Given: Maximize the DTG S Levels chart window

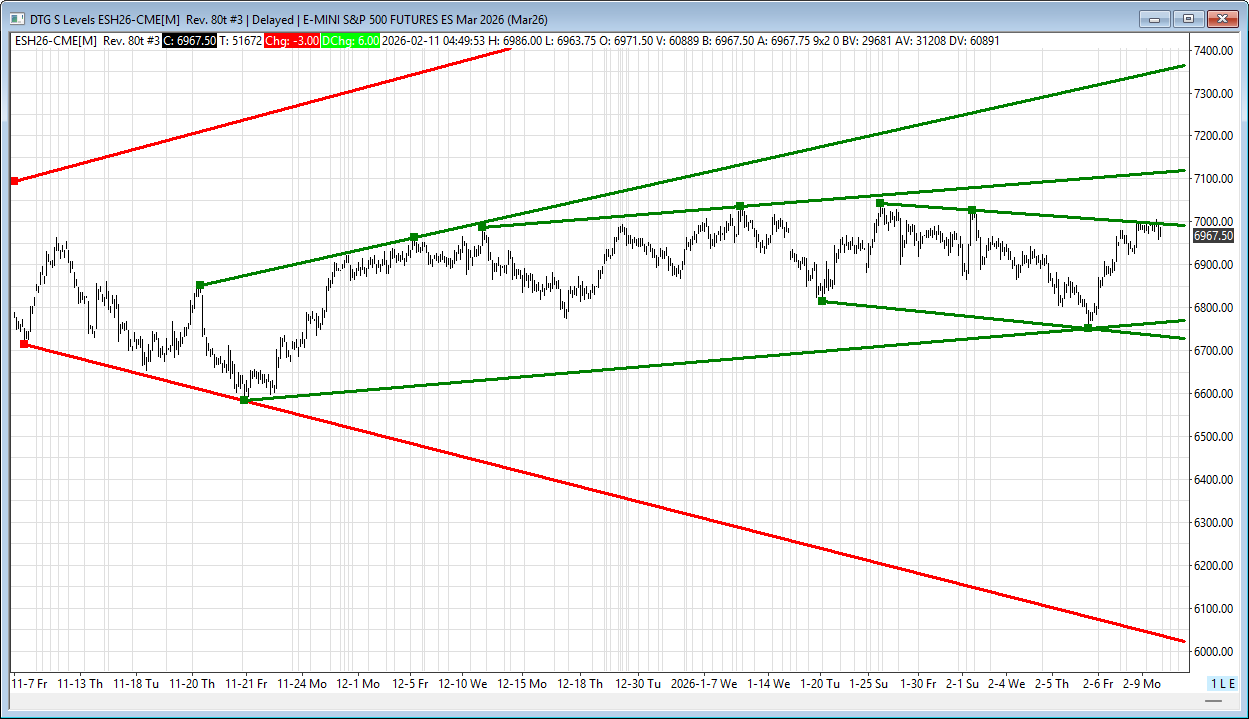Looking at the screenshot, I should (x=1188, y=18).
